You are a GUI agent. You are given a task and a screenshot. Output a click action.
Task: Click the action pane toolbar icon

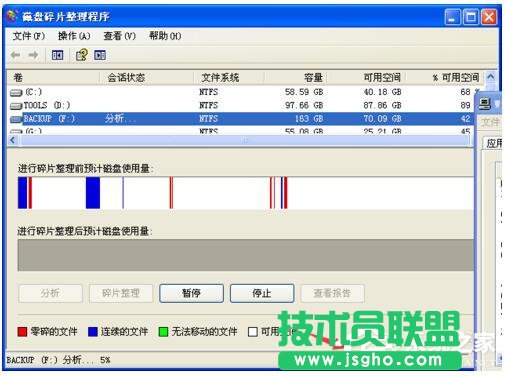pos(100,55)
